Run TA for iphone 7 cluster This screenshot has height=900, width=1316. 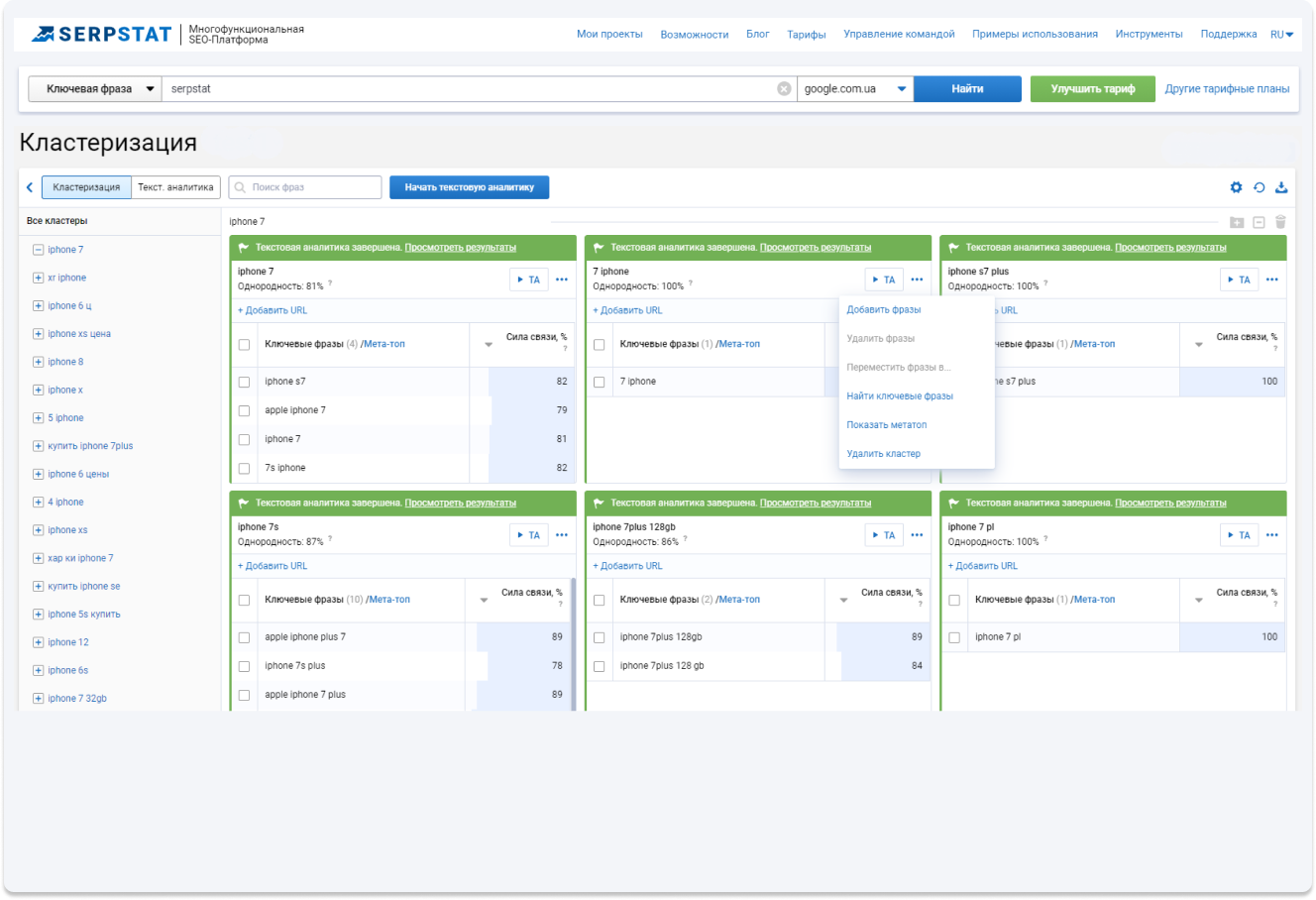tap(529, 280)
